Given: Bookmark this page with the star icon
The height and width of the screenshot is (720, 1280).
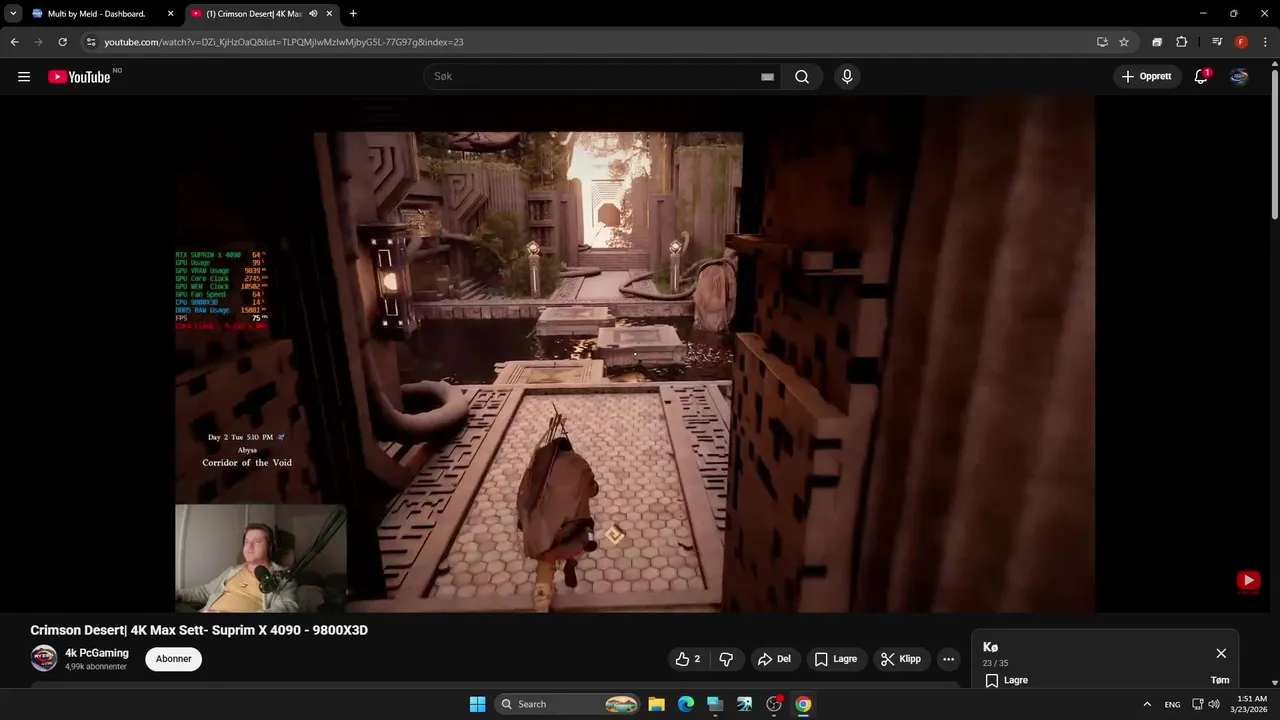Looking at the screenshot, I should tap(1124, 42).
